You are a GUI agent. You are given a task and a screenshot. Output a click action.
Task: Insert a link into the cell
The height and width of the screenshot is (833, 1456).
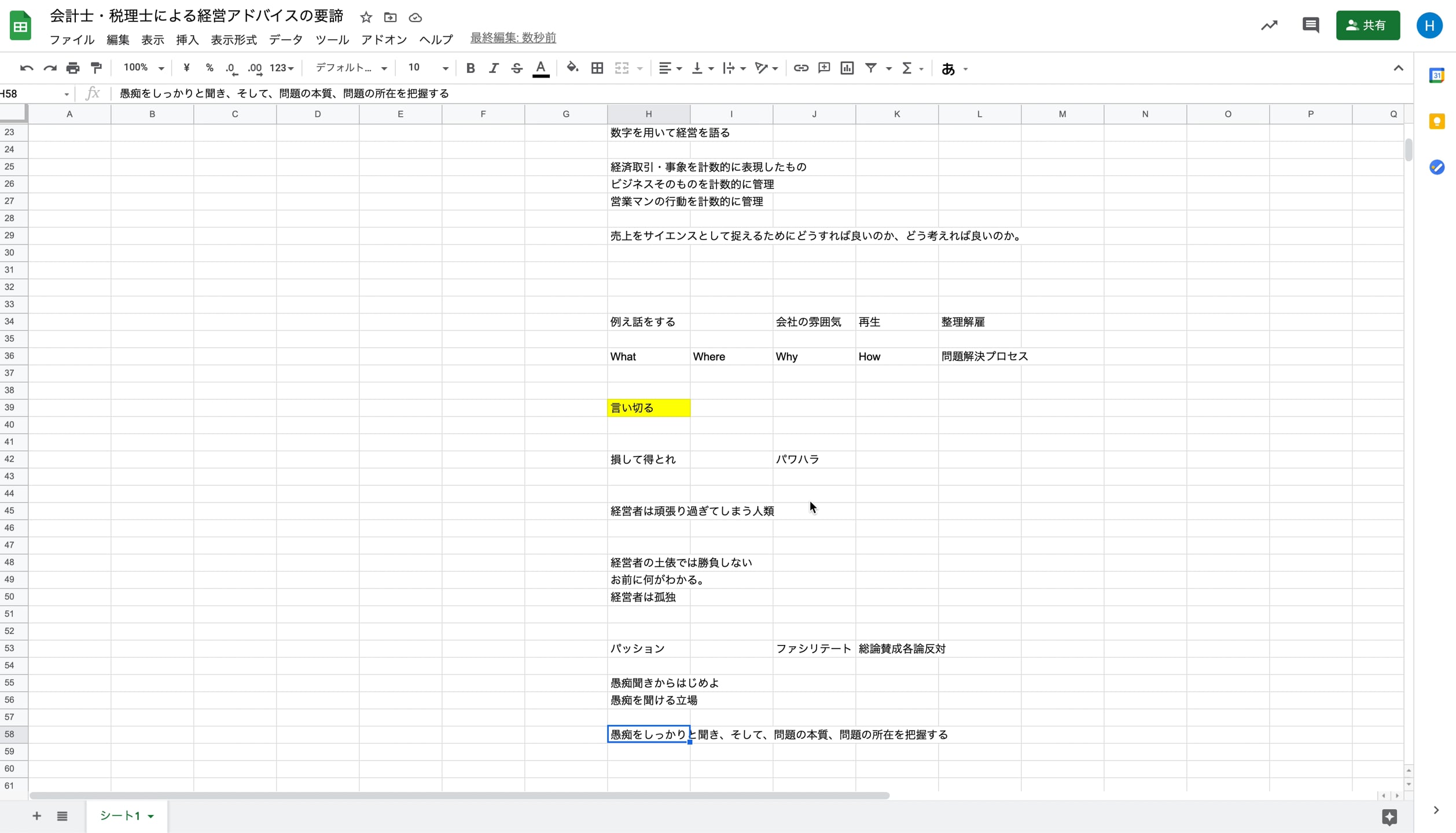[x=800, y=68]
